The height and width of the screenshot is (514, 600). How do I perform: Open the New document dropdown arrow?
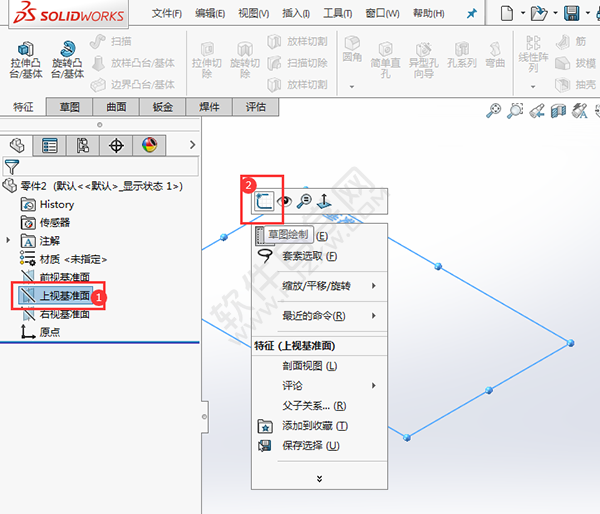tap(523, 13)
